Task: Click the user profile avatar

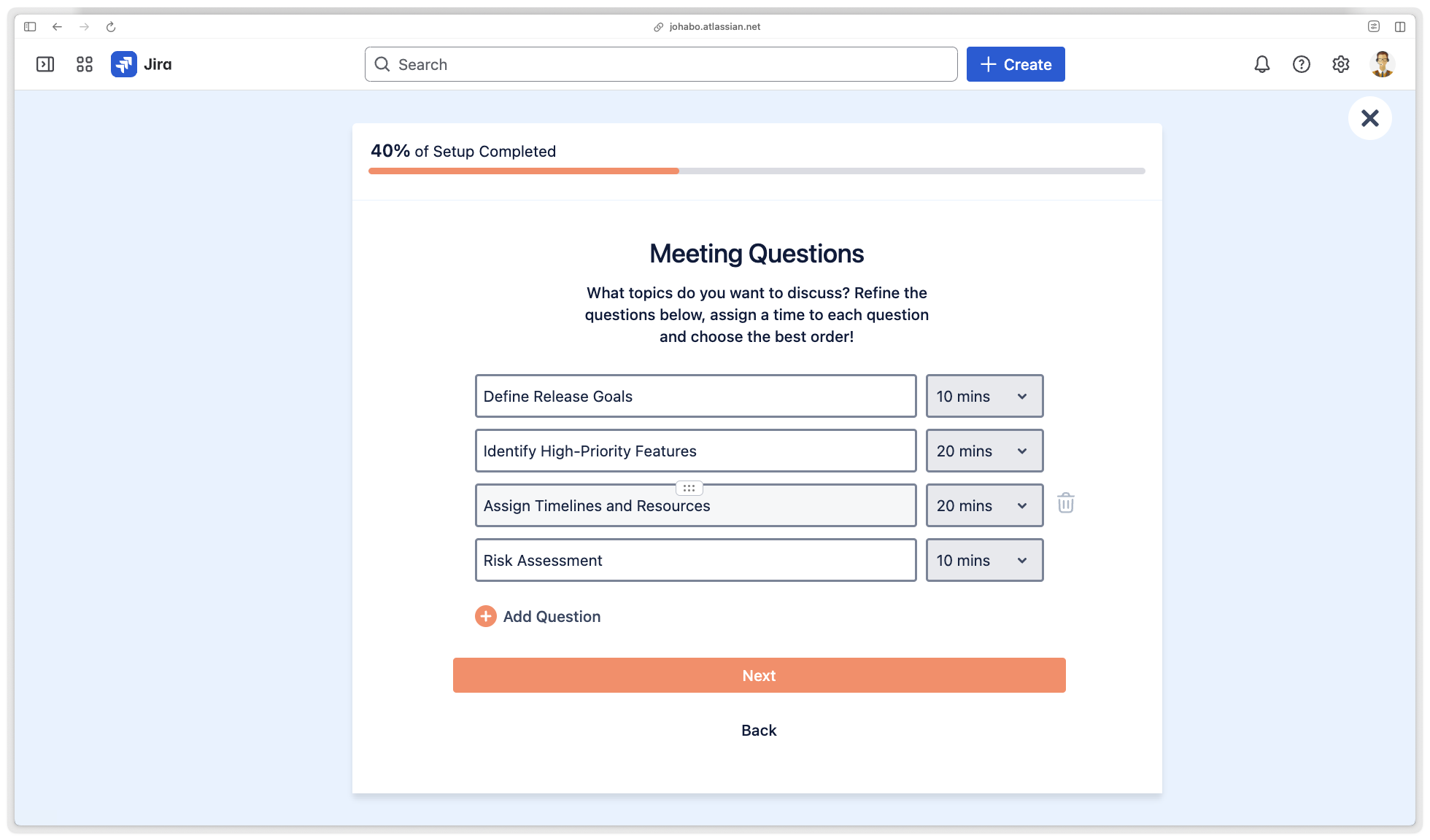Action: [x=1382, y=64]
